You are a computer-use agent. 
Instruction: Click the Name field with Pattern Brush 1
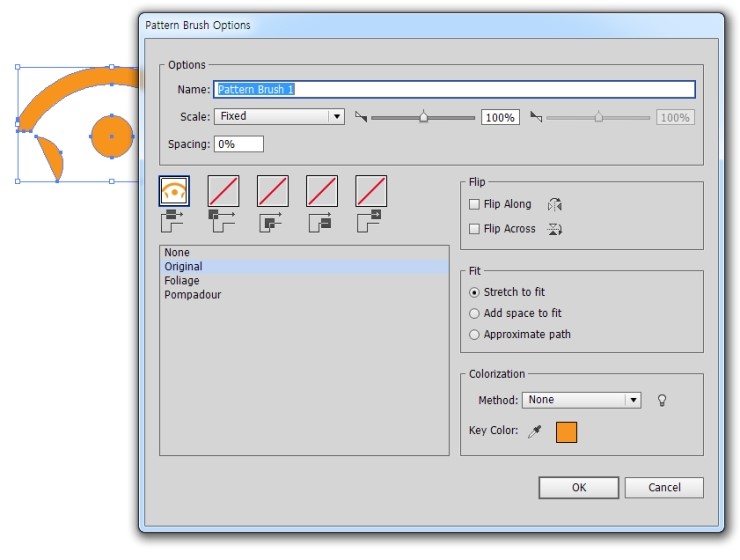(454, 89)
